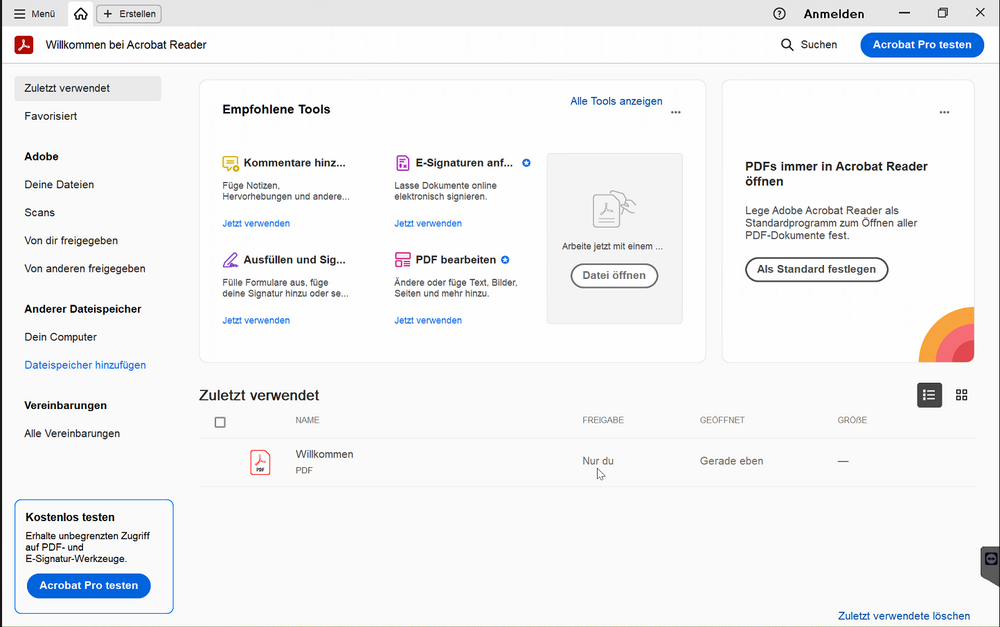This screenshot has height=627, width=1000.
Task: Click the Datei öffnen button
Action: click(614, 275)
